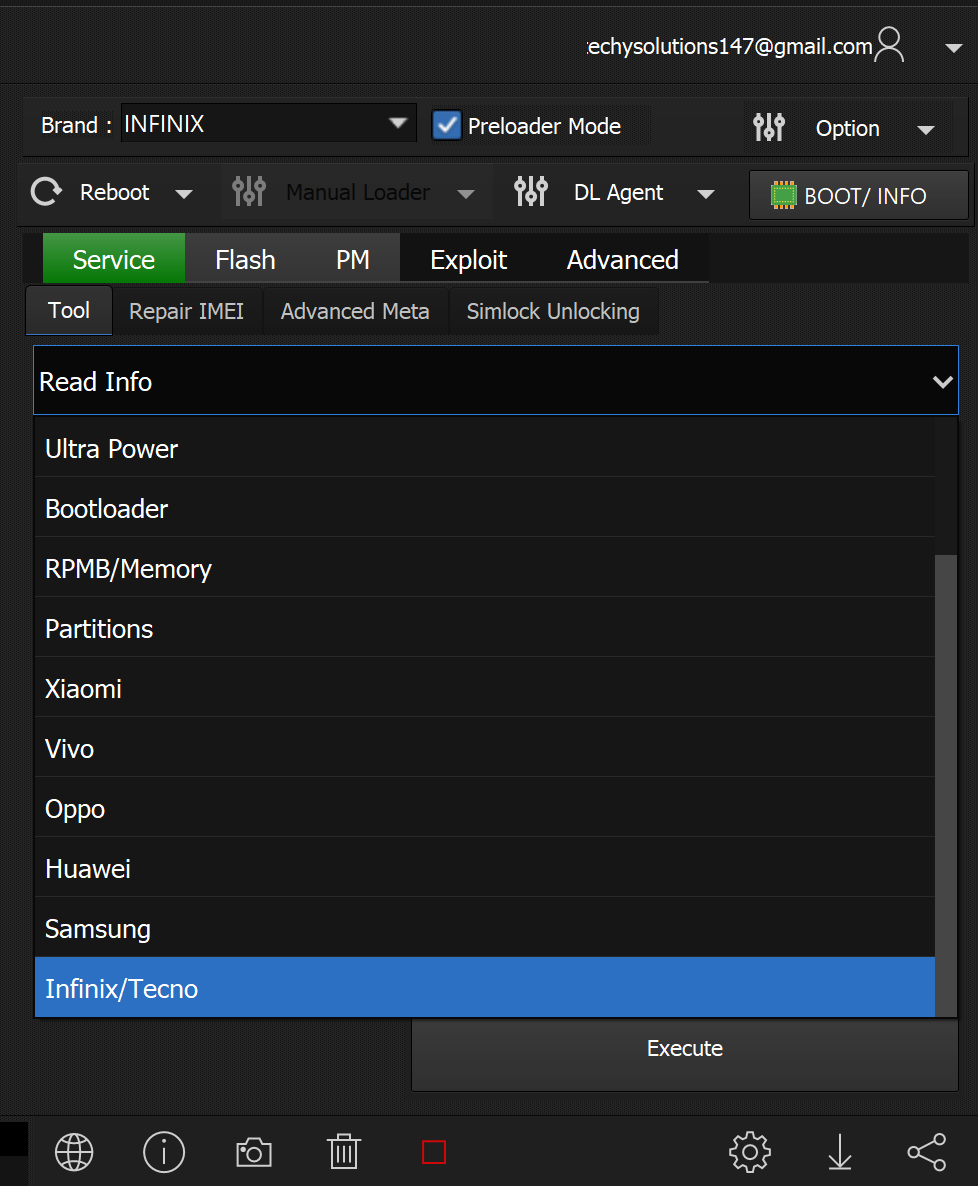978x1186 pixels.
Task: Click the red stop square icon
Action: (x=434, y=1152)
